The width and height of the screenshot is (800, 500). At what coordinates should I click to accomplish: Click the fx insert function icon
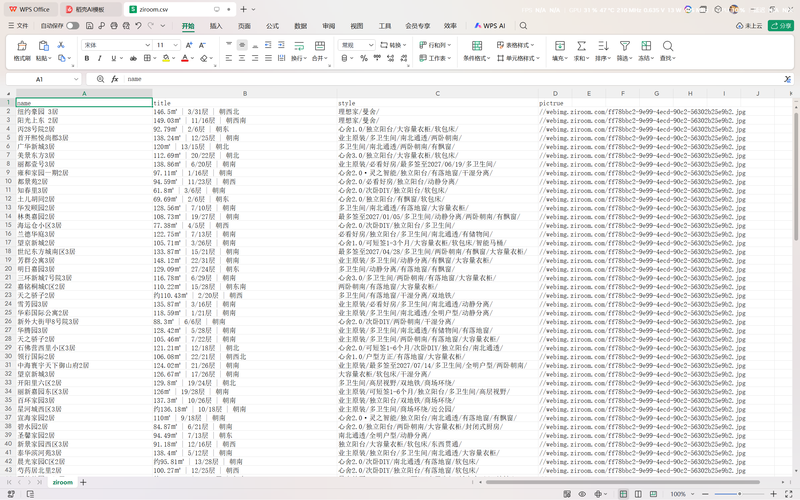115,79
